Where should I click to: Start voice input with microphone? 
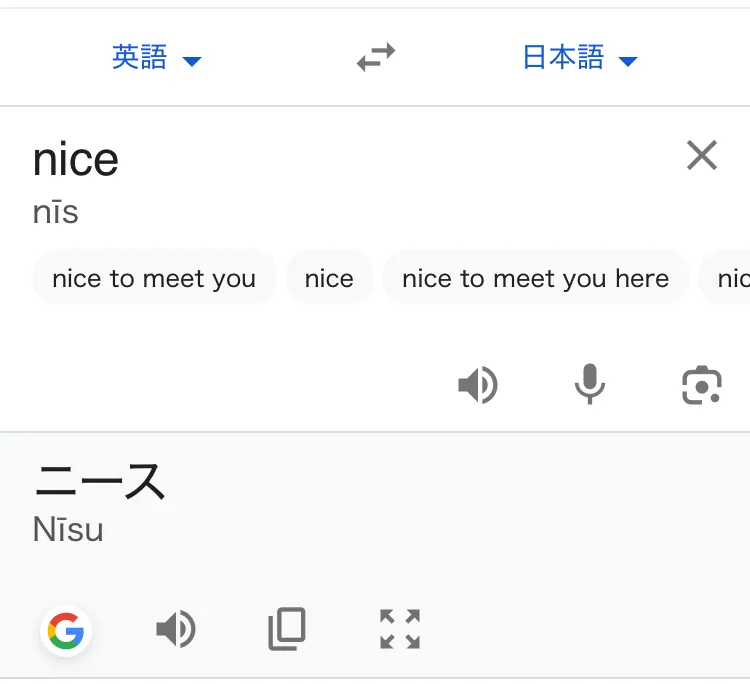590,385
